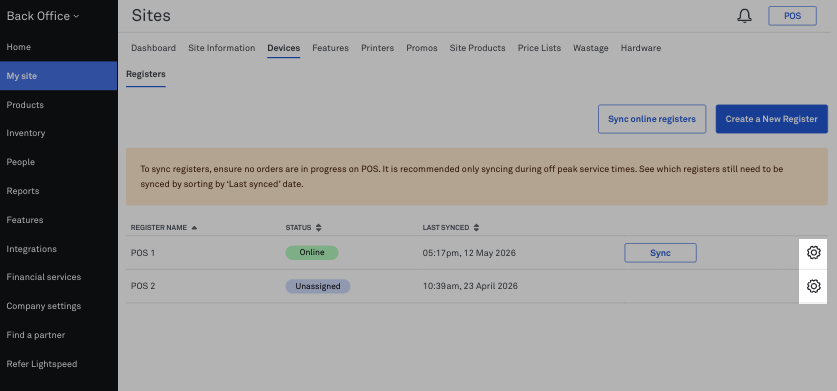The height and width of the screenshot is (391, 837).
Task: Open settings gear for POS 2
Action: [x=813, y=286]
